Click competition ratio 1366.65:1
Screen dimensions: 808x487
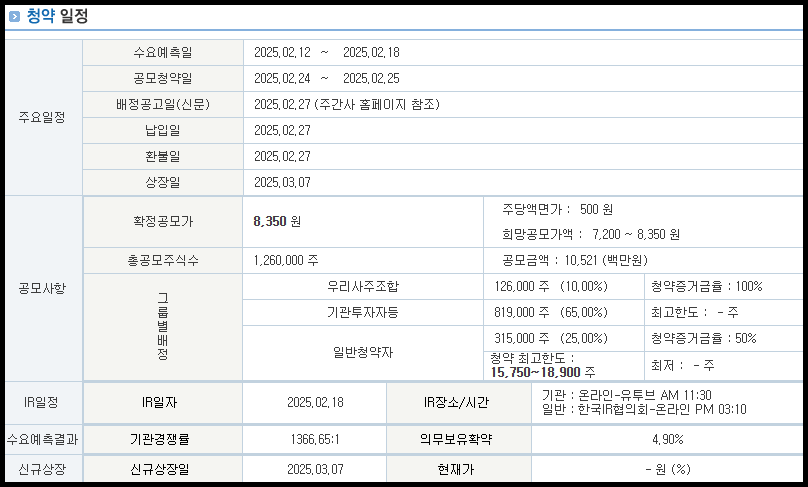tap(315, 440)
